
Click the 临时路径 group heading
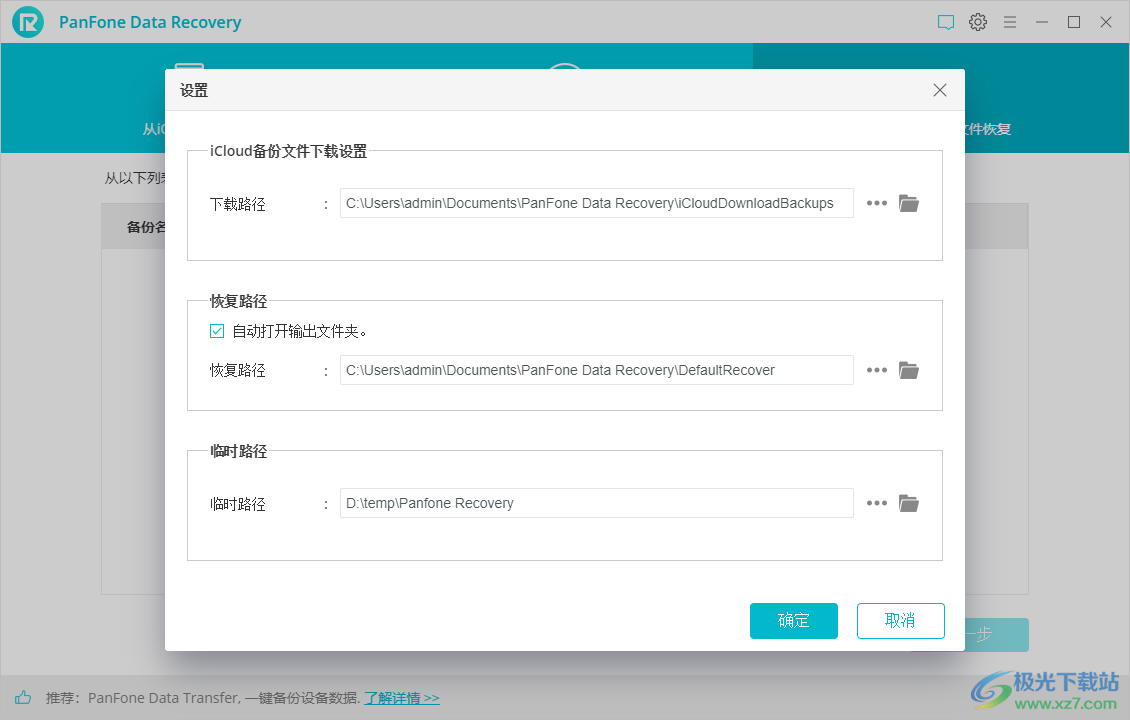(x=239, y=451)
